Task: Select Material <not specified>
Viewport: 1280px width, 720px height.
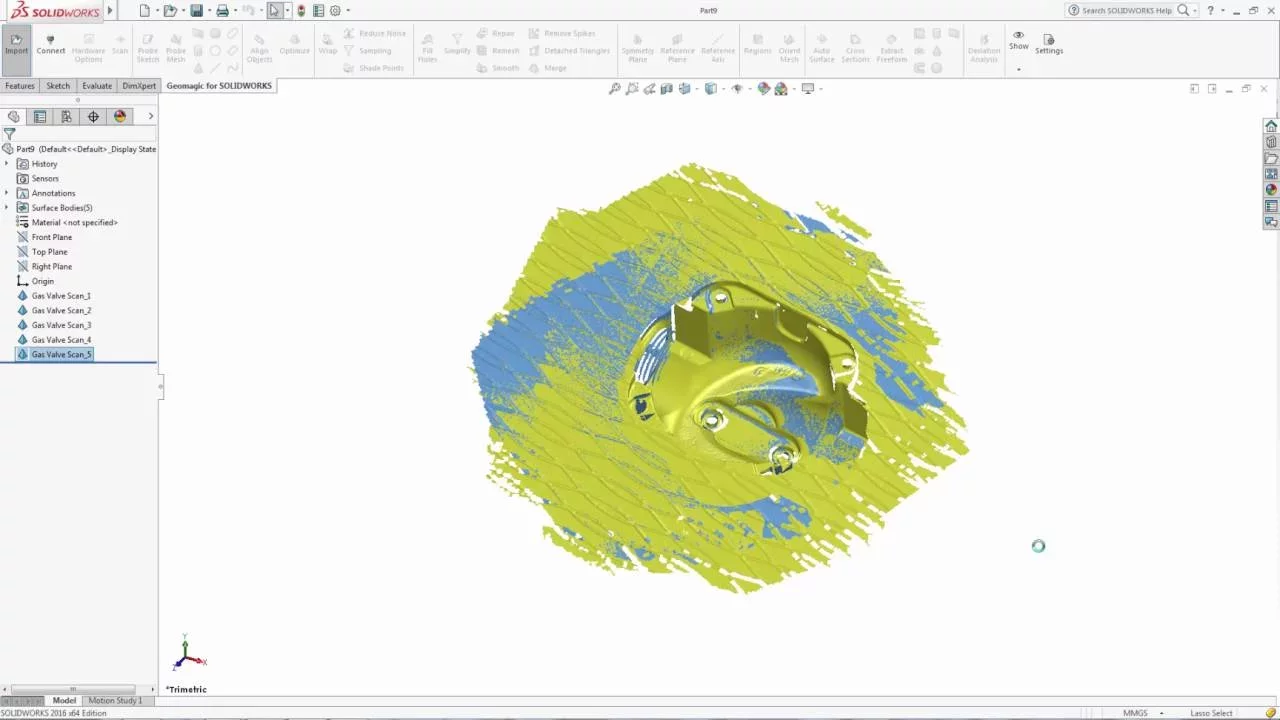Action: pyautogui.click(x=67, y=222)
